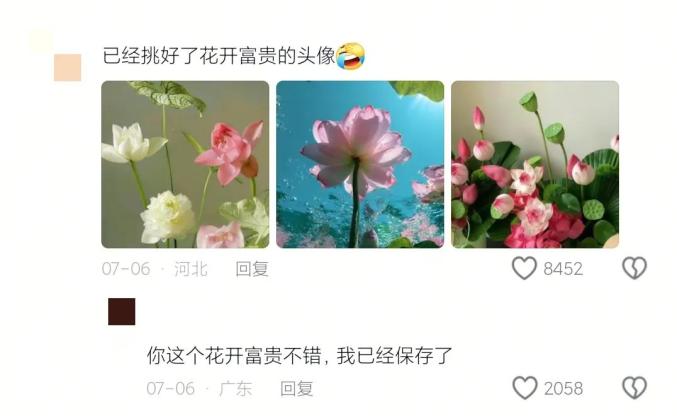Click the 07-06 date on the reply
Screen dimensions: 677x416
pos(171,389)
